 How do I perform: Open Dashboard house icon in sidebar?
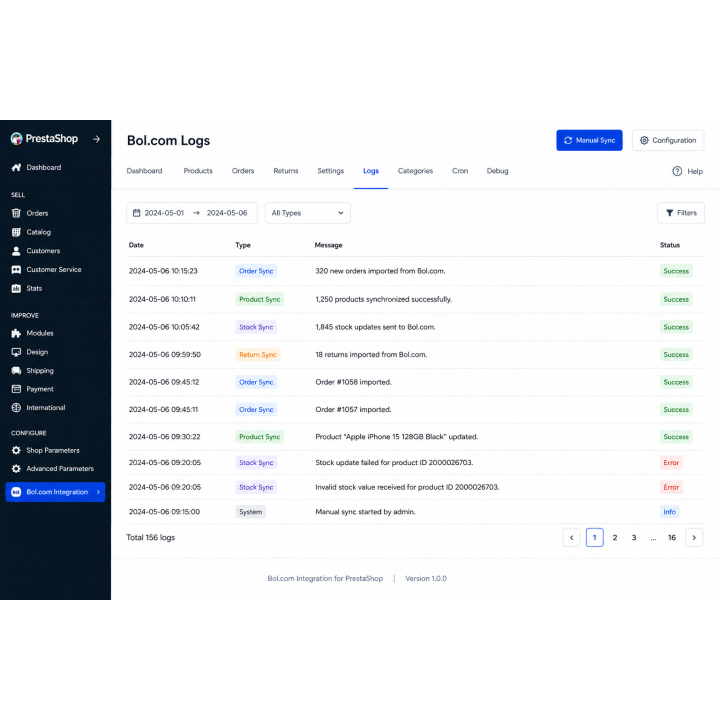coord(16,167)
